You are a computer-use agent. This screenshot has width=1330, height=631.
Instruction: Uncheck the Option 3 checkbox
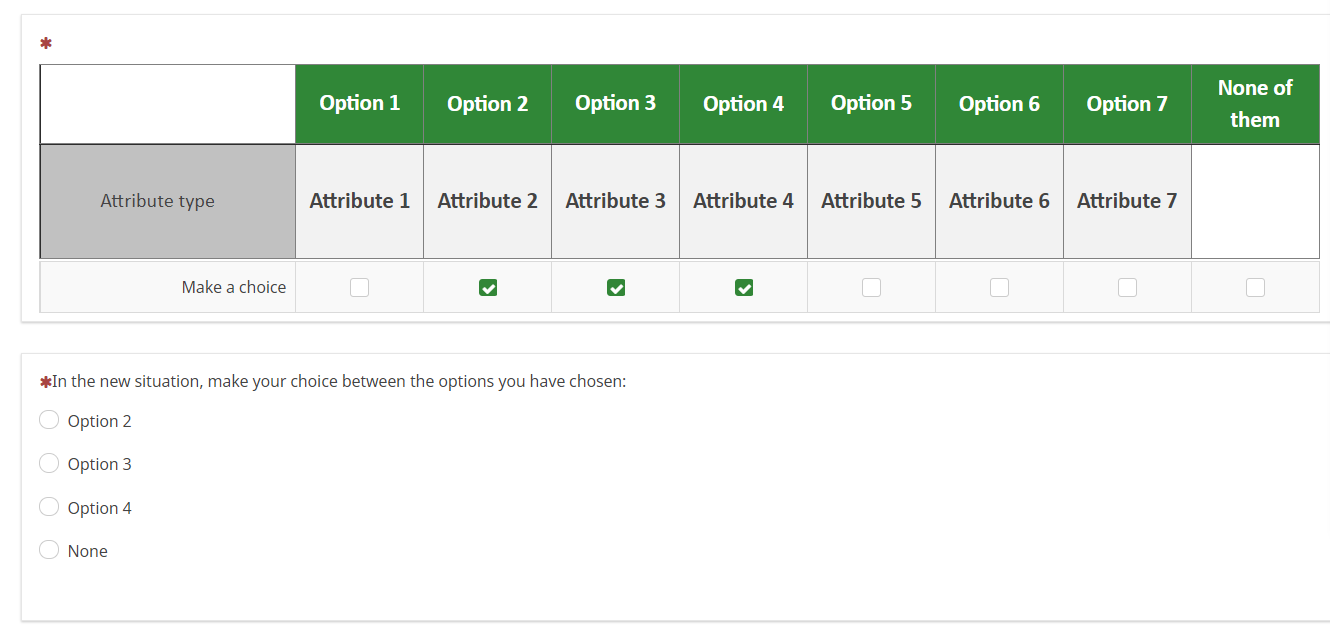click(616, 288)
